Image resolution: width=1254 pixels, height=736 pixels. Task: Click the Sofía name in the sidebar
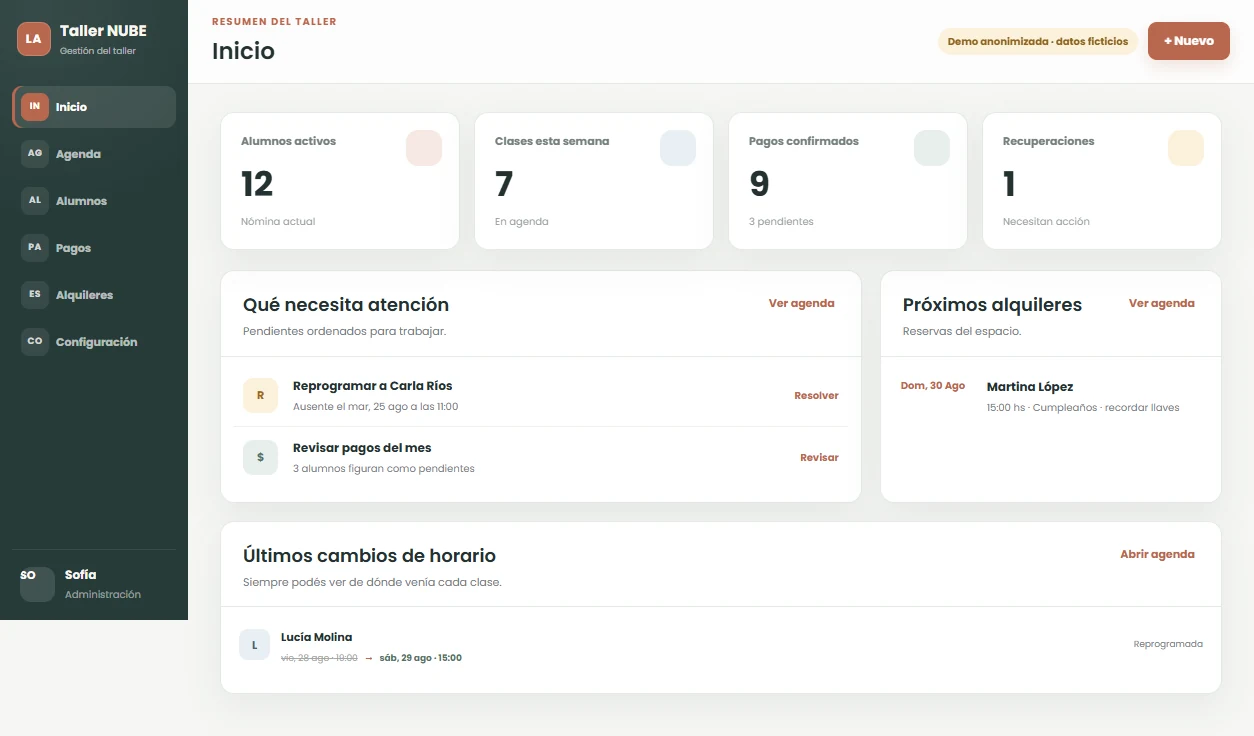click(81, 575)
